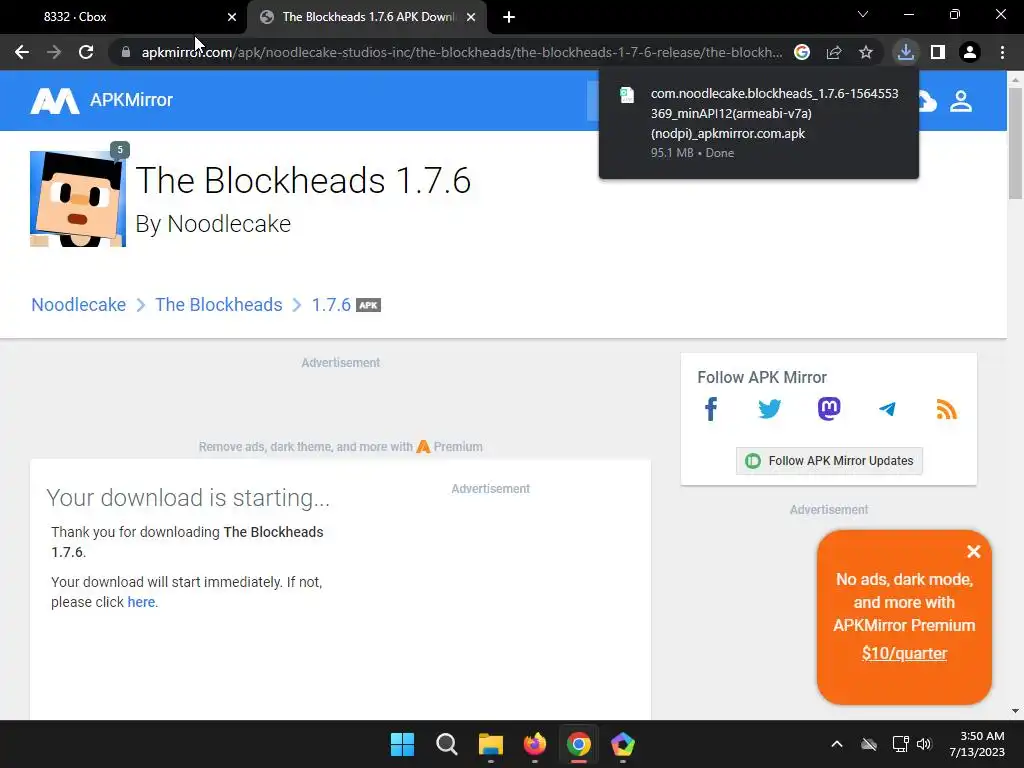This screenshot has width=1024, height=768.
Task: Click Follow APK Mirror Updates button
Action: (829, 461)
